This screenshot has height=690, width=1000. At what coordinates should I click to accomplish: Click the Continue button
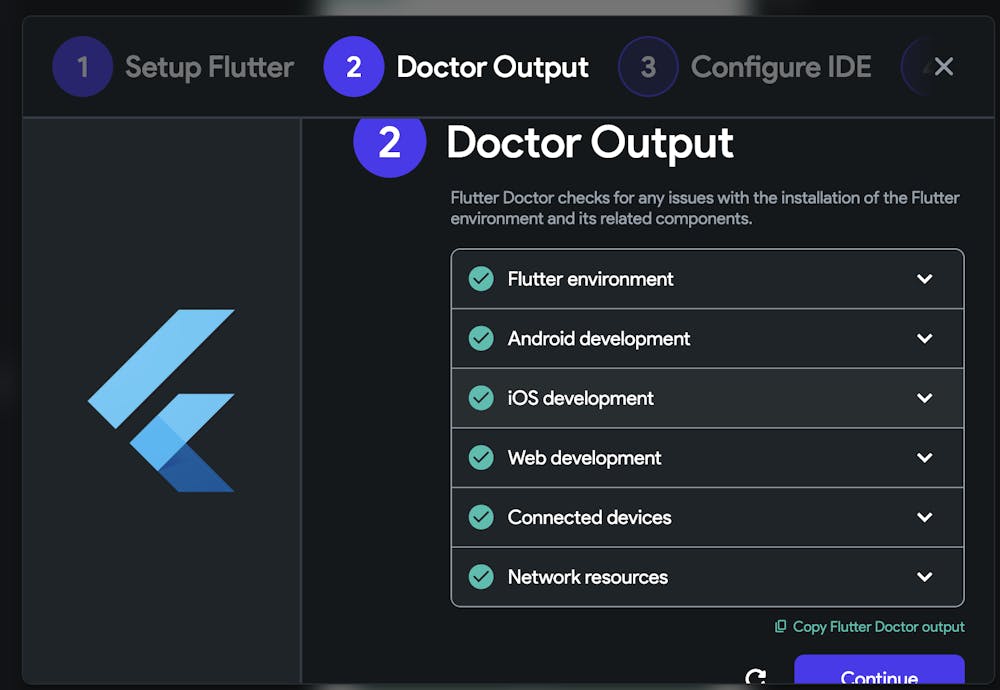point(879,671)
